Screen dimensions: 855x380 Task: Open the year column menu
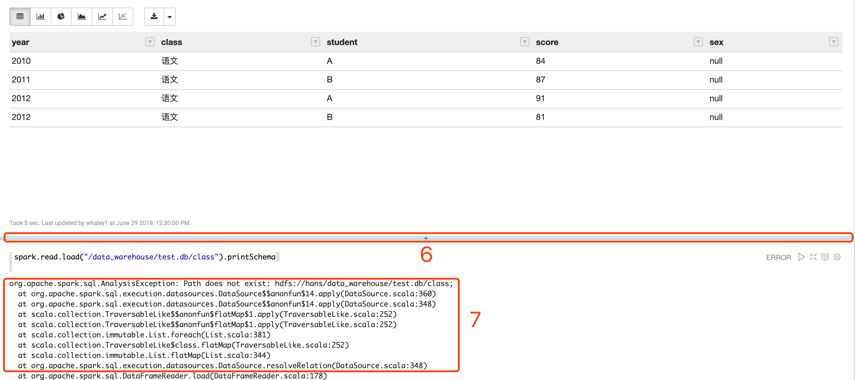pyautogui.click(x=150, y=42)
